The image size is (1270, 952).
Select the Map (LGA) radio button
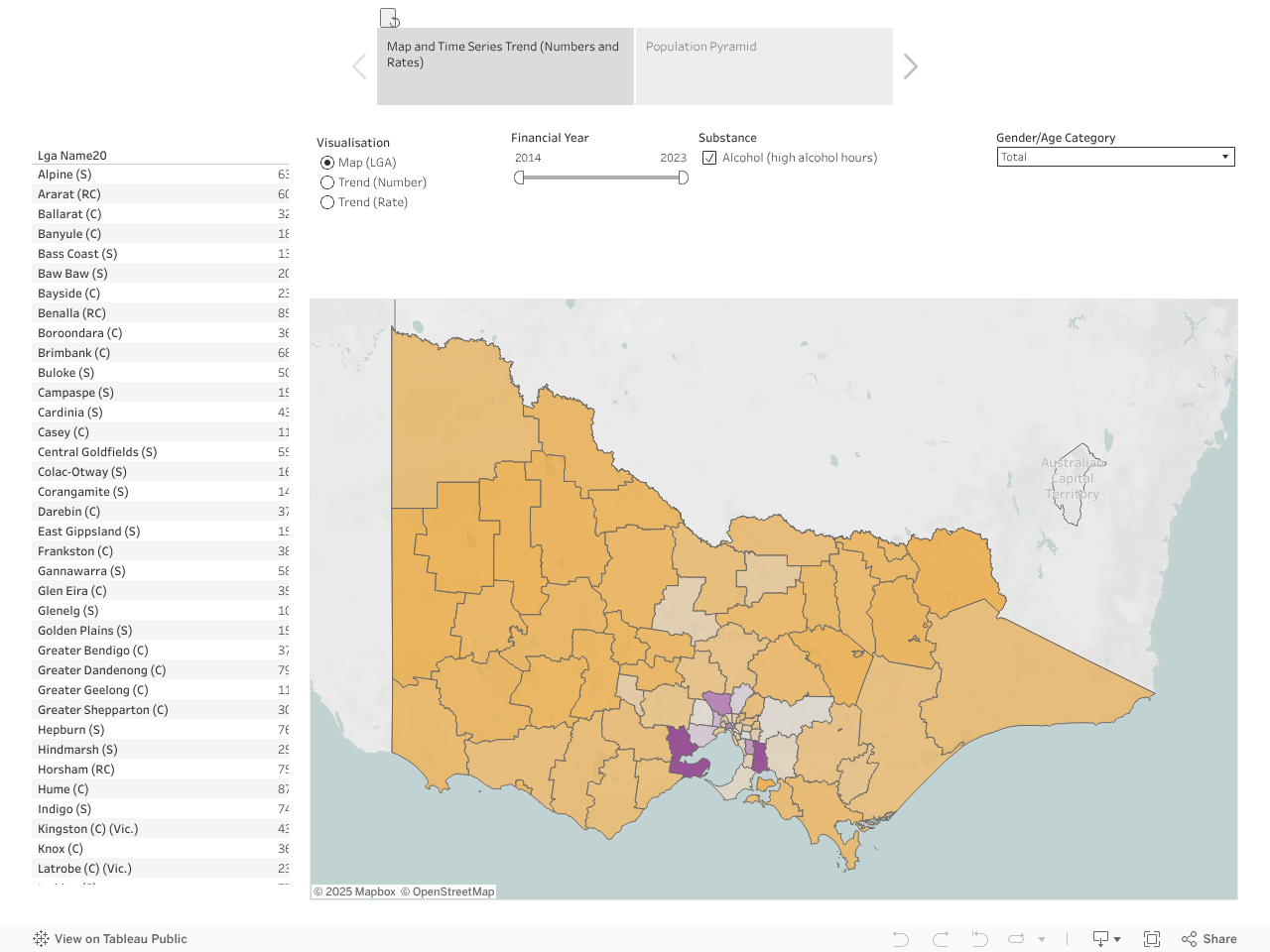(327, 163)
